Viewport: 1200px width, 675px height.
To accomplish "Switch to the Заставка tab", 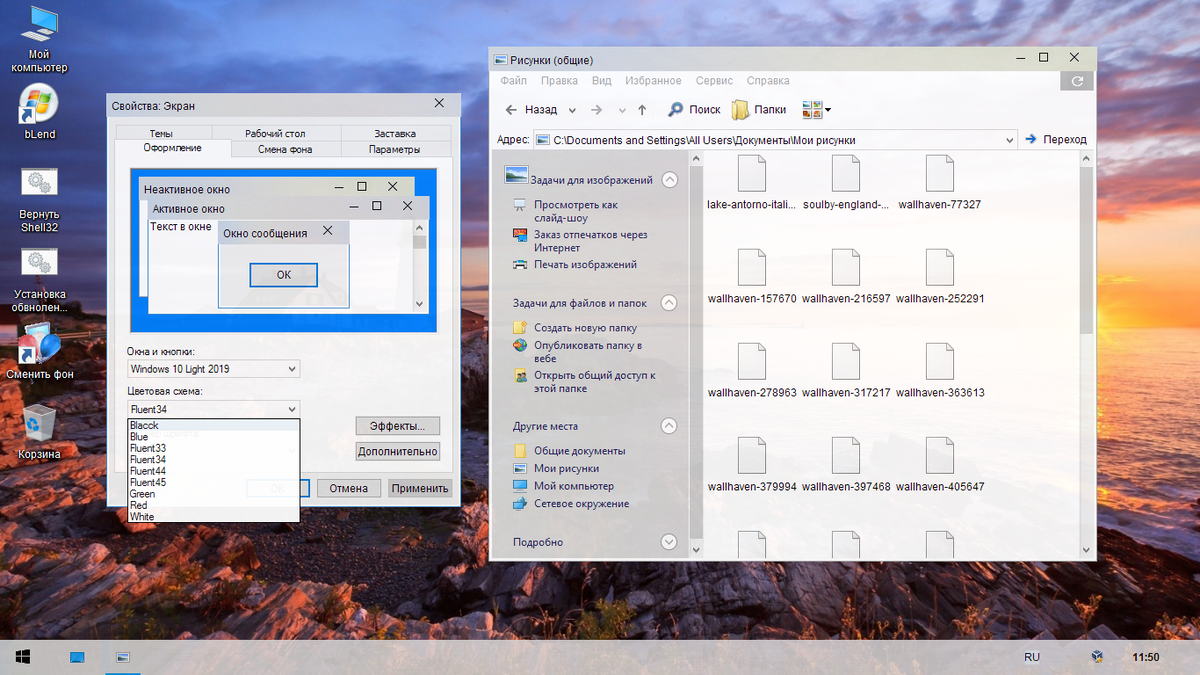I will (398, 131).
